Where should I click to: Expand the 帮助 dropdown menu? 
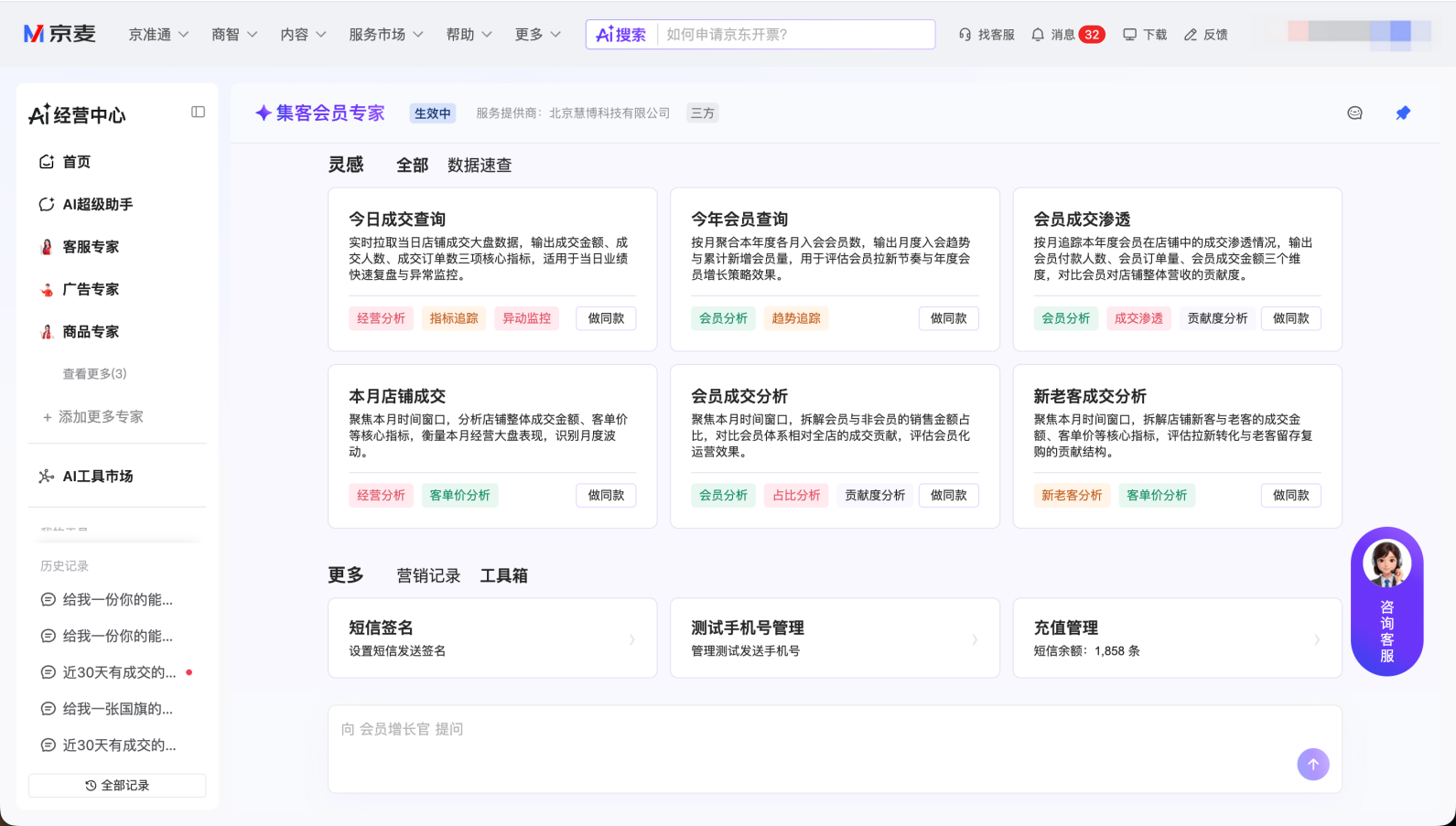[469, 35]
